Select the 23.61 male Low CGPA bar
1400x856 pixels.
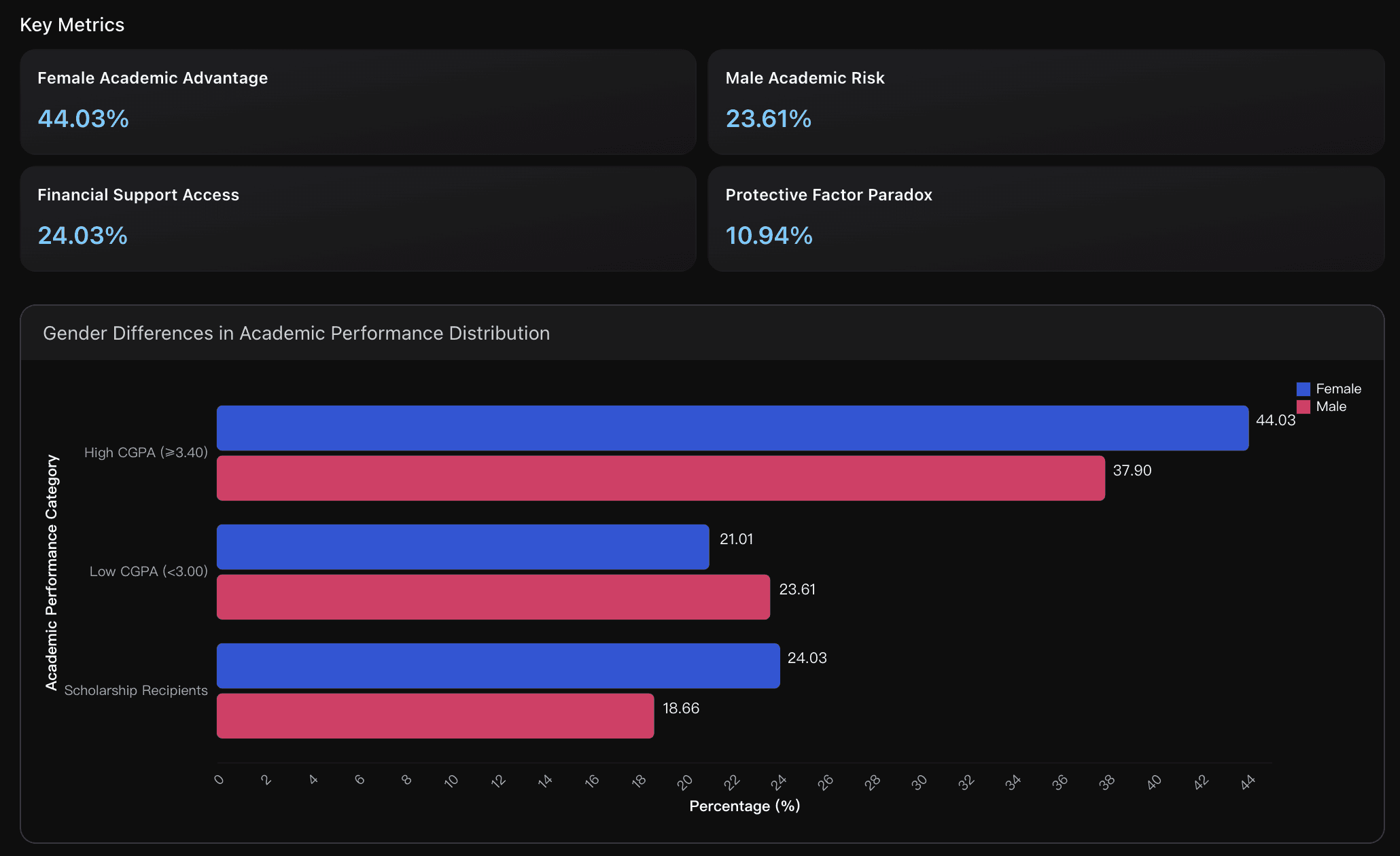pyautogui.click(x=493, y=597)
